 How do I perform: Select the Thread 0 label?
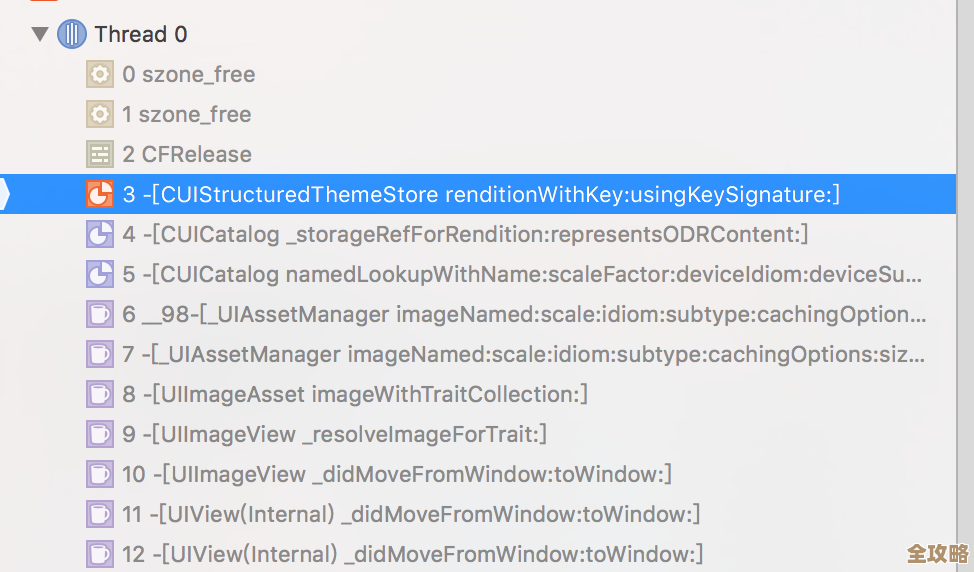141,34
